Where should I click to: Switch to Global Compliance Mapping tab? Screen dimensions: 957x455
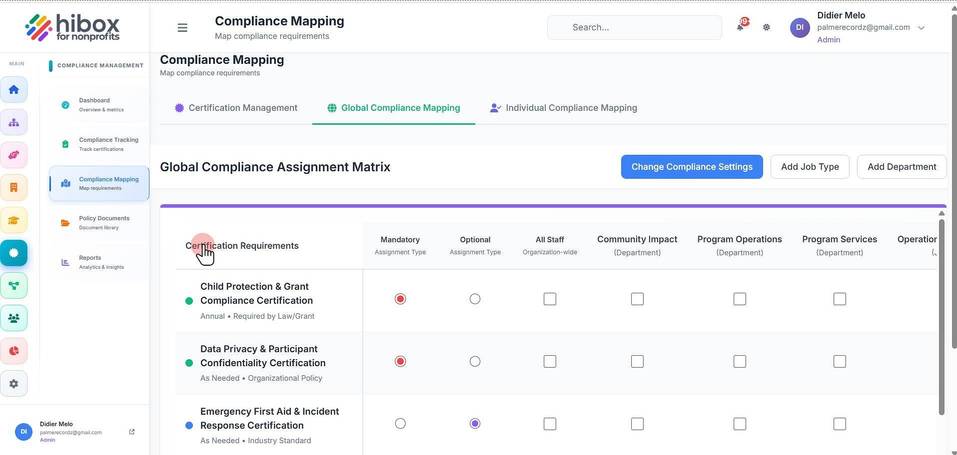pyautogui.click(x=394, y=108)
